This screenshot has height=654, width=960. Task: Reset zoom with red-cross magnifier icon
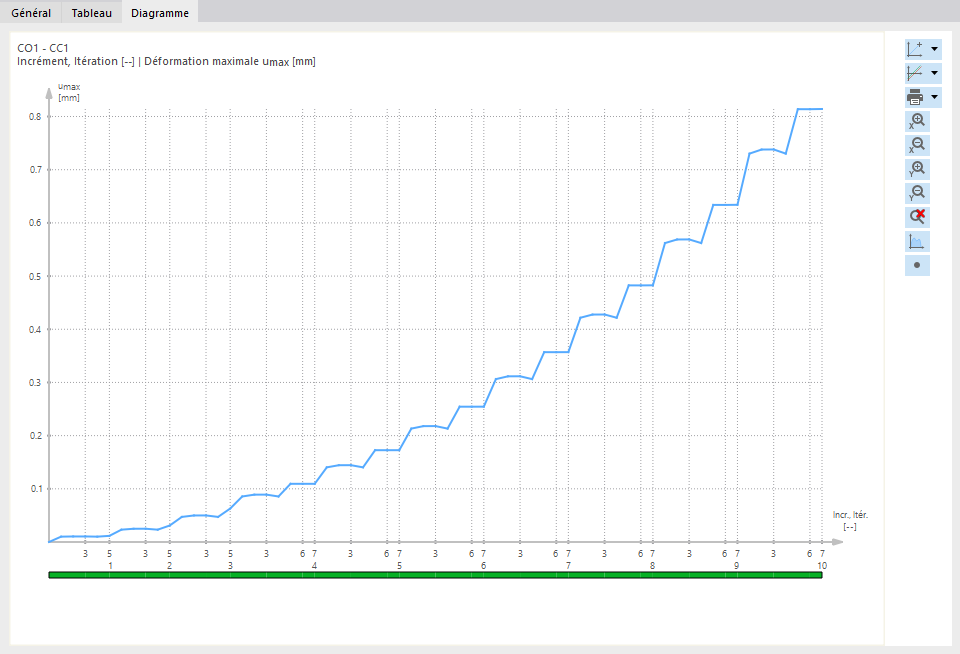(917, 217)
